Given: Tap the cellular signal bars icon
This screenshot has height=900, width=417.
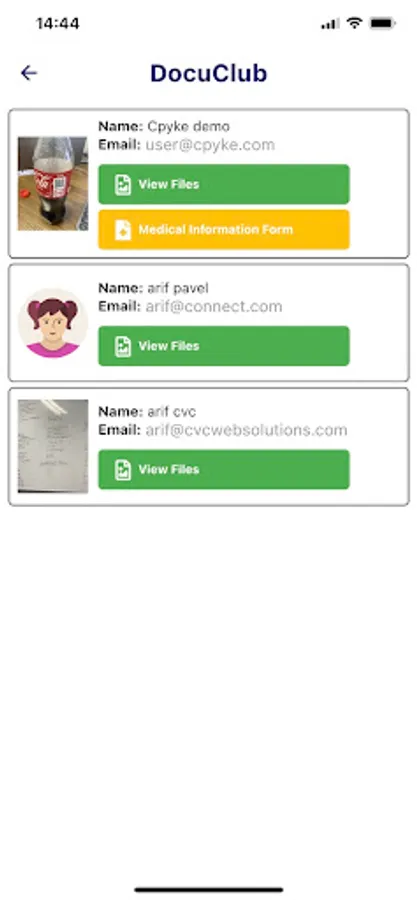Looking at the screenshot, I should (330, 24).
